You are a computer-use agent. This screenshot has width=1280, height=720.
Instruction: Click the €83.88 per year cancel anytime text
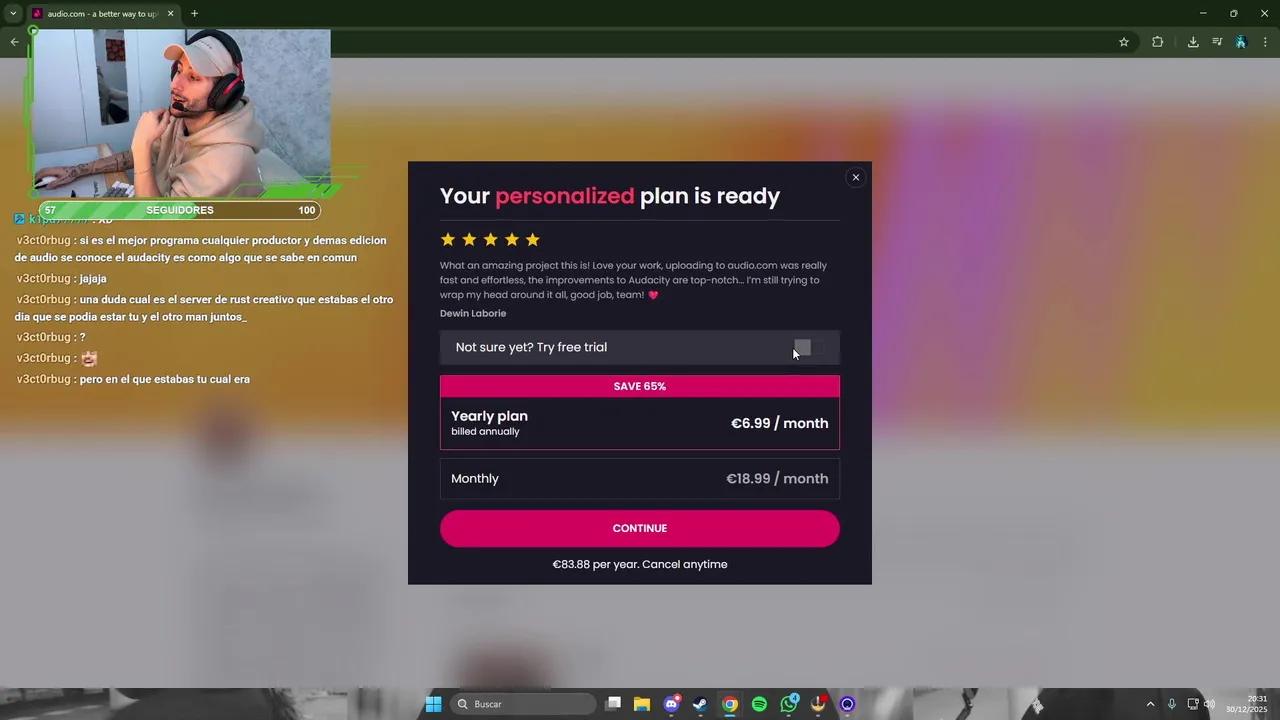(x=640, y=564)
